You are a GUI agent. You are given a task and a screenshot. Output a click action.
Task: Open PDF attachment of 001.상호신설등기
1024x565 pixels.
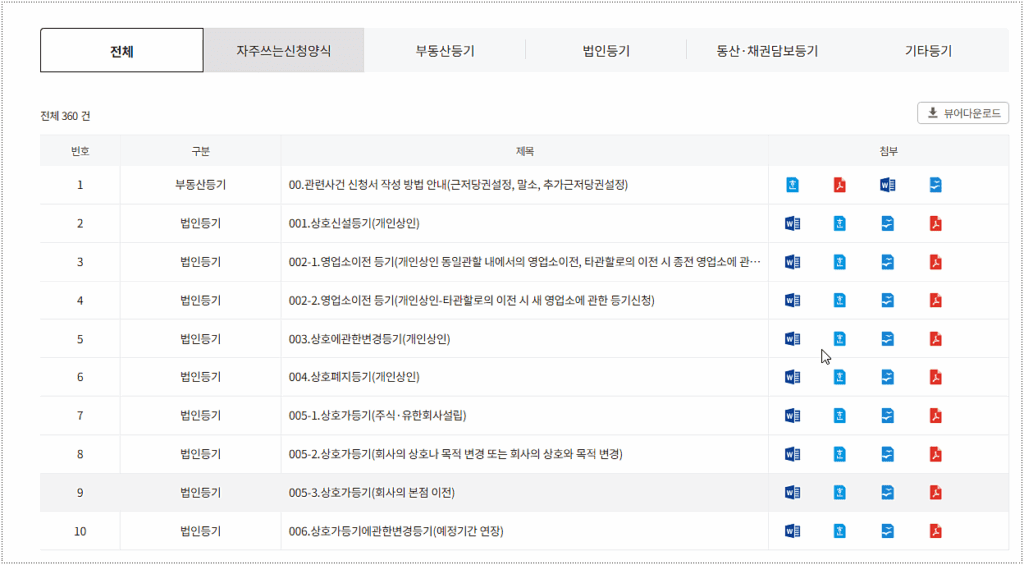pyautogui.click(x=936, y=224)
